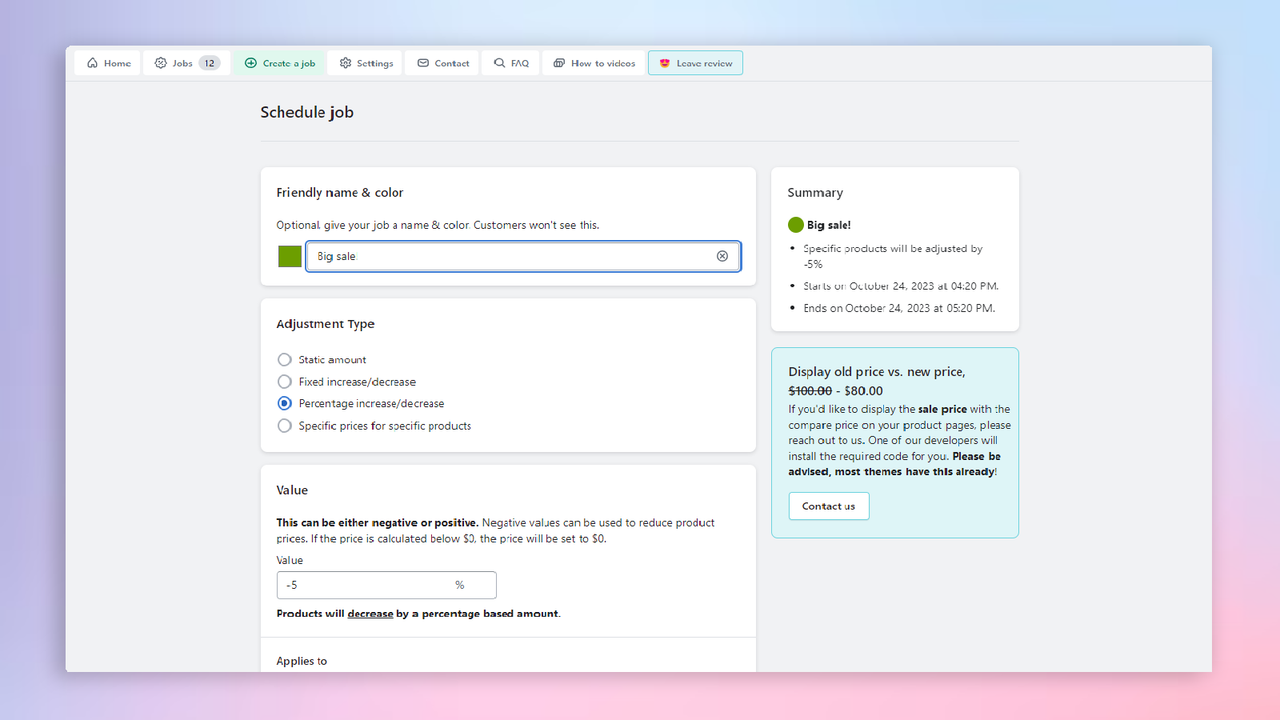Screen dimensions: 1280x720
Task: Click the FAQ magnifier icon
Action: coord(500,63)
